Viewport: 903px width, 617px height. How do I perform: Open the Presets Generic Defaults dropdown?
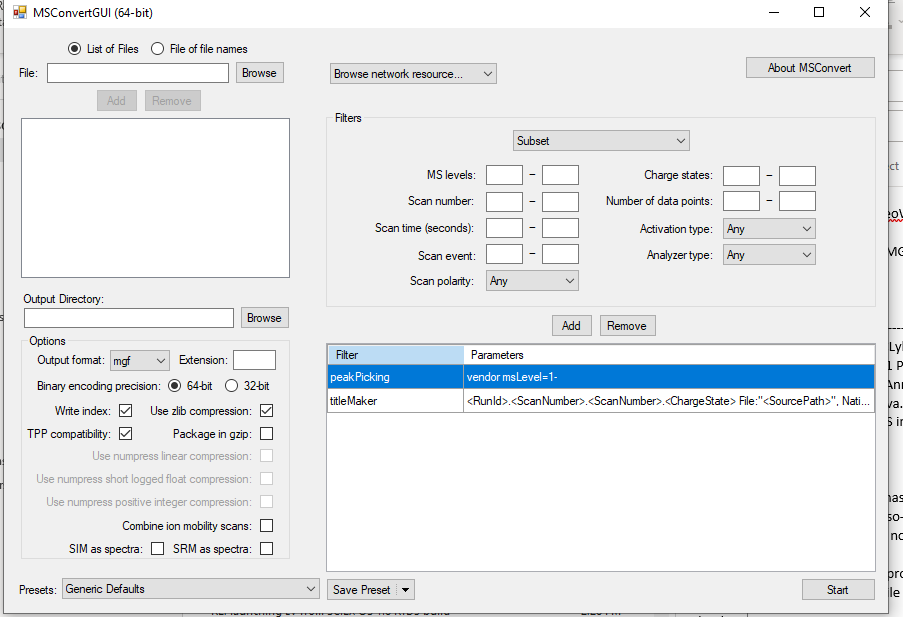coord(190,589)
